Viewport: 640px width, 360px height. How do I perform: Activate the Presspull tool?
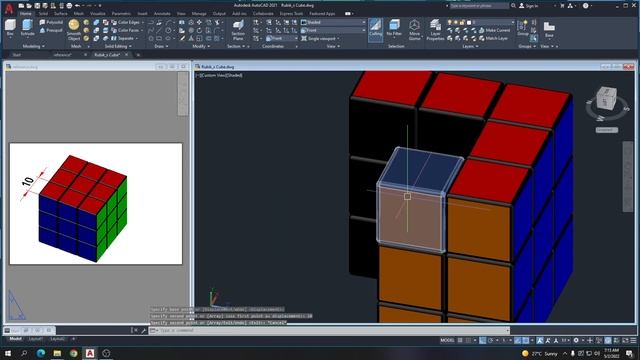coord(51,30)
